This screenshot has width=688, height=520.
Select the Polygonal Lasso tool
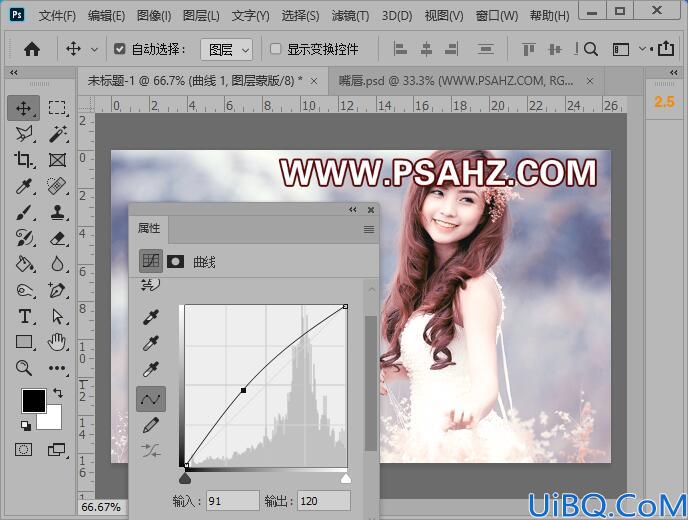point(24,134)
